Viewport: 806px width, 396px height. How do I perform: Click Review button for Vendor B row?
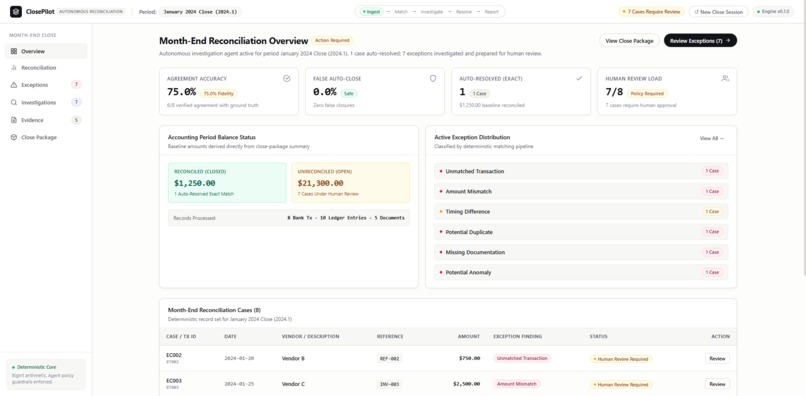pyautogui.click(x=717, y=358)
